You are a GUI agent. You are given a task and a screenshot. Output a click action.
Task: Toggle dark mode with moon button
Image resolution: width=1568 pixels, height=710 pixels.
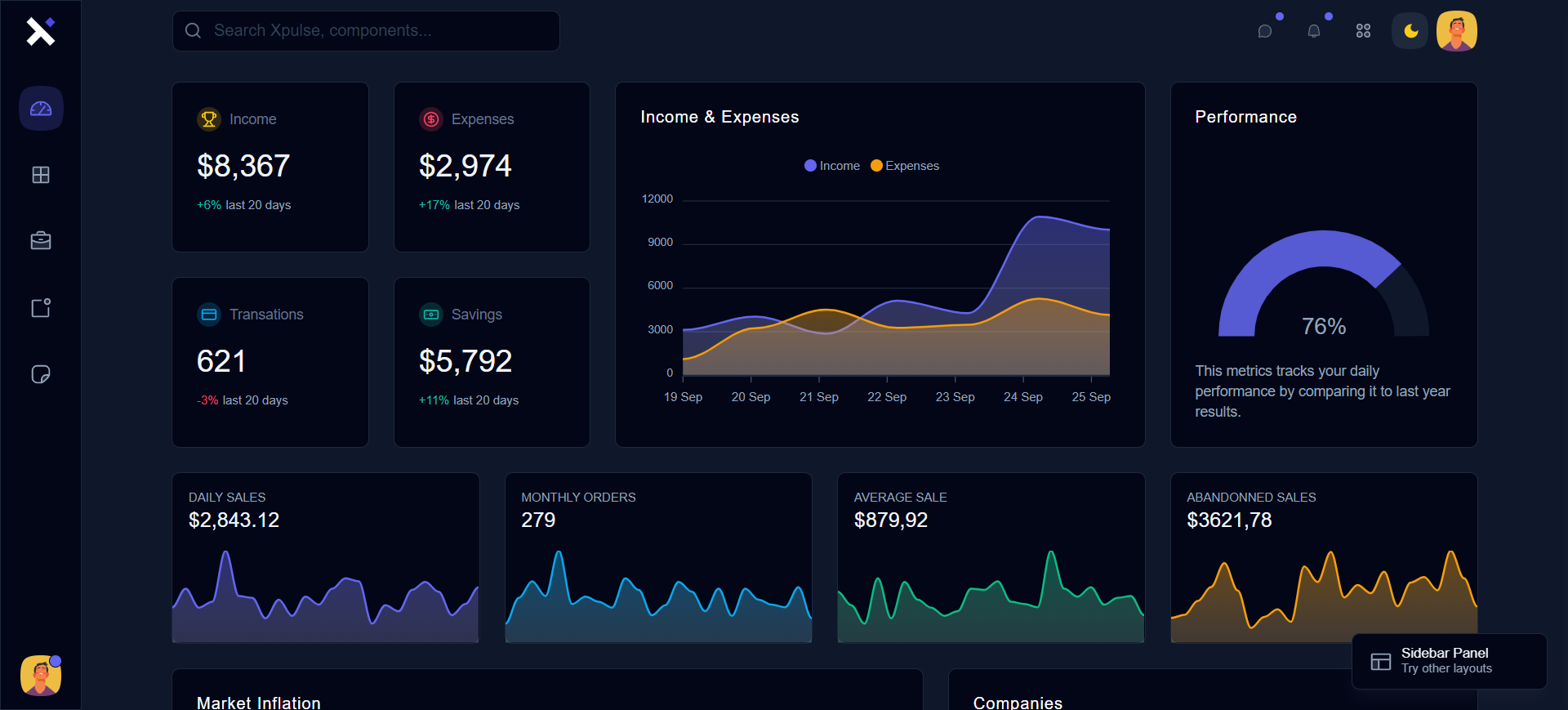pos(1410,31)
